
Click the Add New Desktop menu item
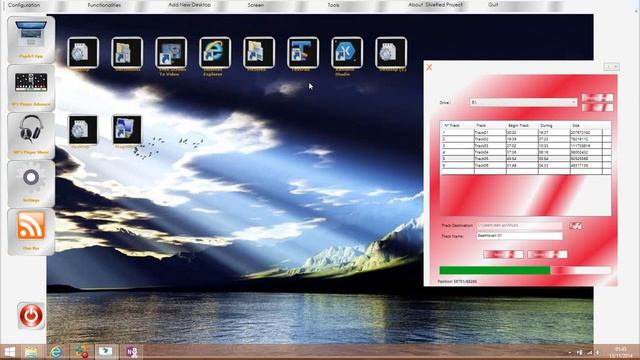point(189,5)
